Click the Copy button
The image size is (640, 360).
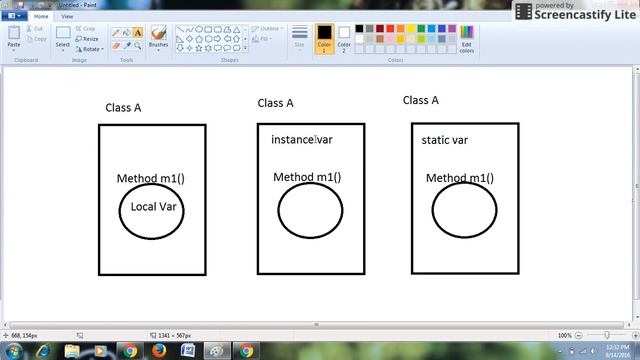(36, 39)
